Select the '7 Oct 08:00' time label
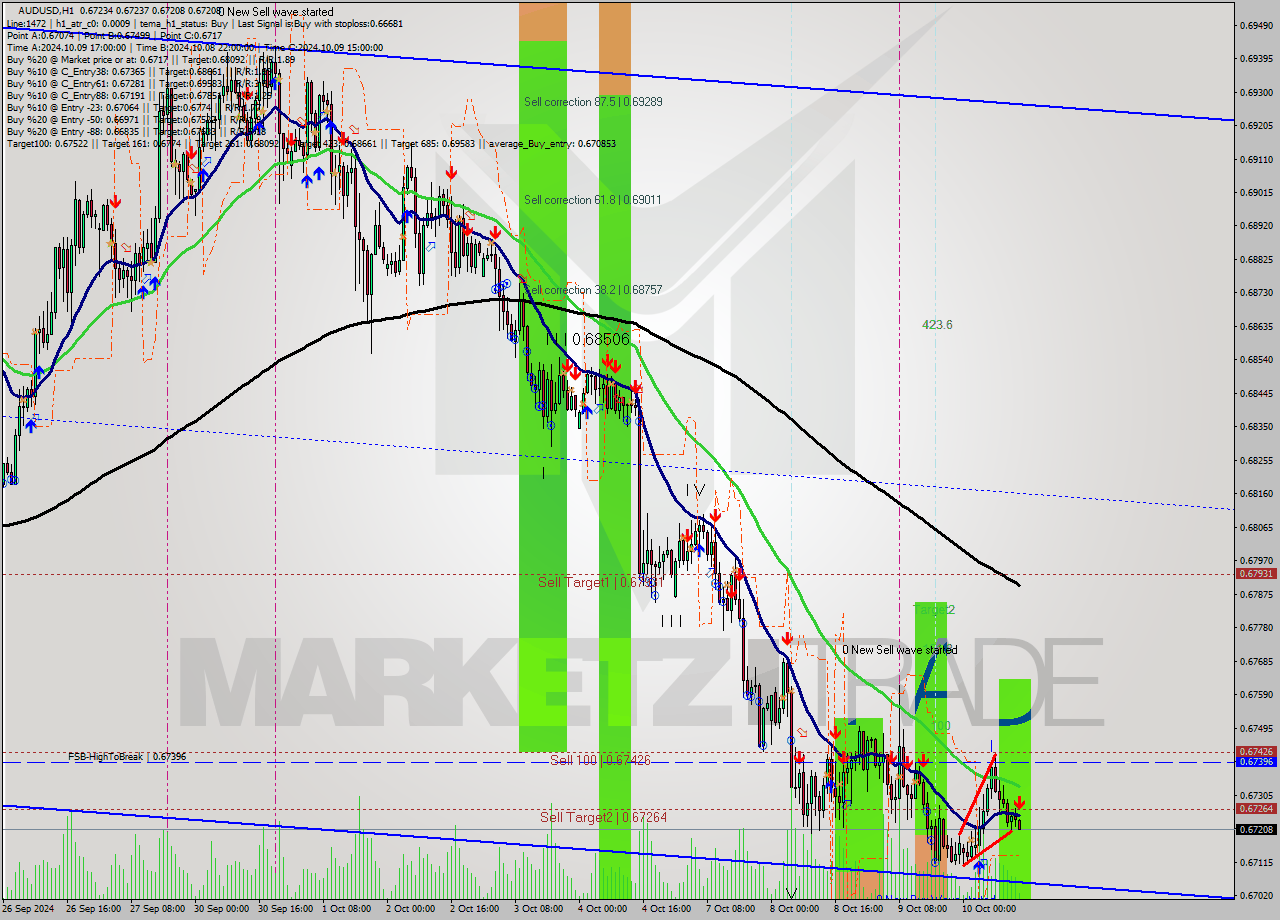The image size is (1280, 920). [x=731, y=909]
